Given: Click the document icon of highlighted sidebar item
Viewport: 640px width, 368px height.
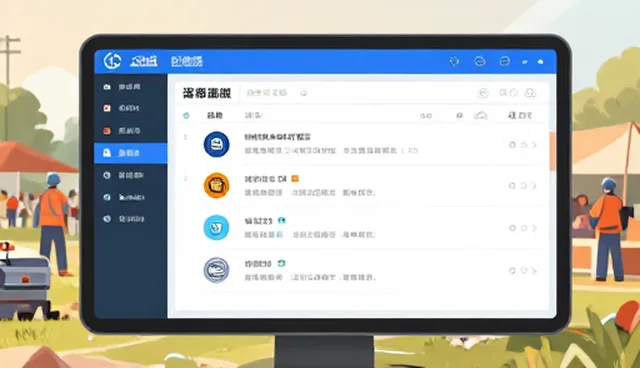Looking at the screenshot, I should [107, 153].
